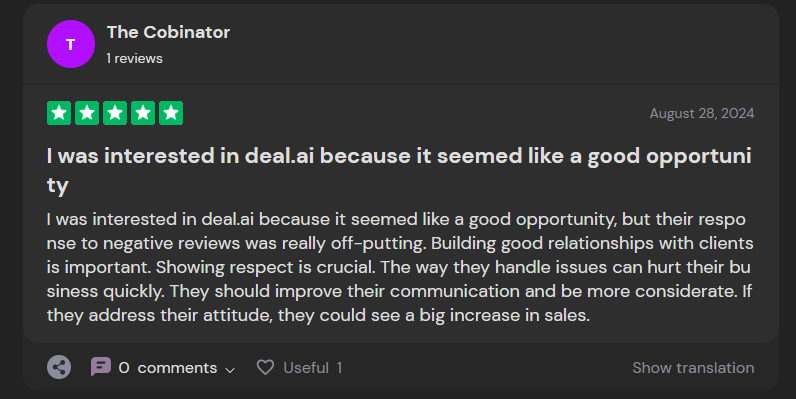Open the review title about deal.ai opportunity

point(399,170)
